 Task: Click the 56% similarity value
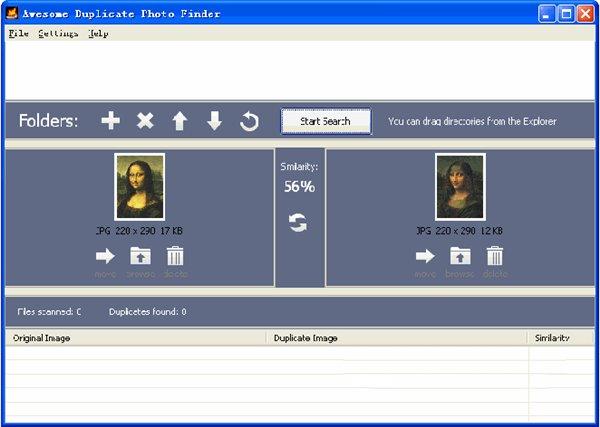(300, 187)
